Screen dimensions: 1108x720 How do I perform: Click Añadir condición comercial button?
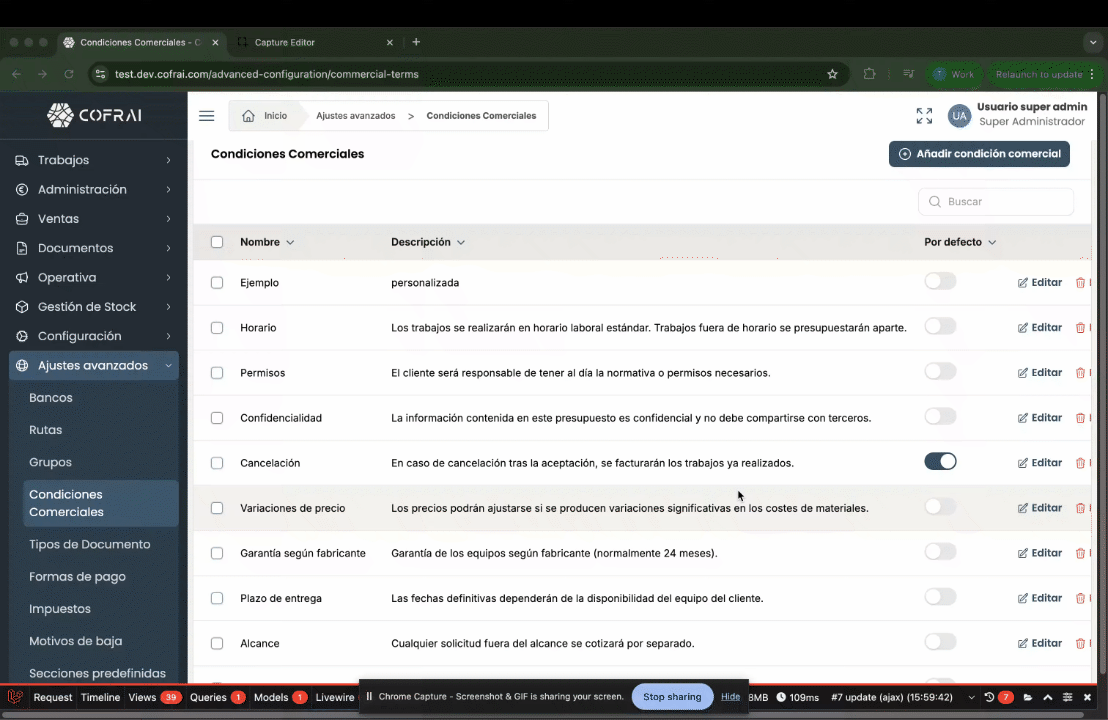[x=979, y=154]
